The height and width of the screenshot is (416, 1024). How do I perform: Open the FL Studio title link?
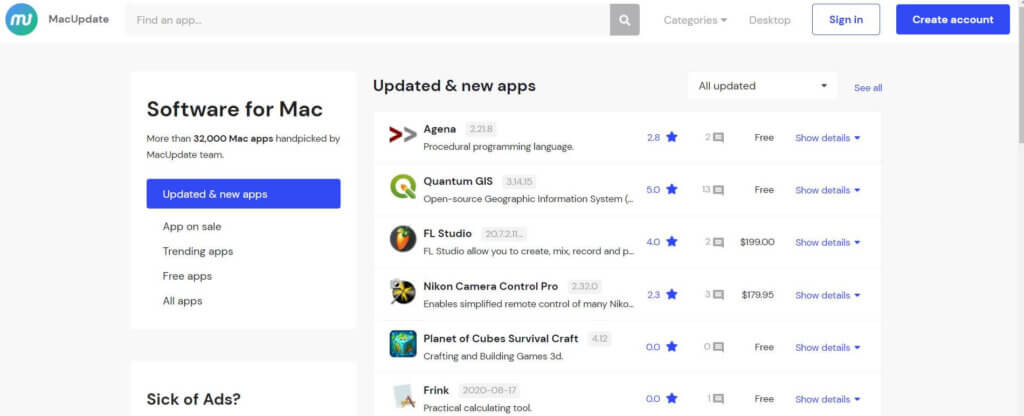pos(447,233)
